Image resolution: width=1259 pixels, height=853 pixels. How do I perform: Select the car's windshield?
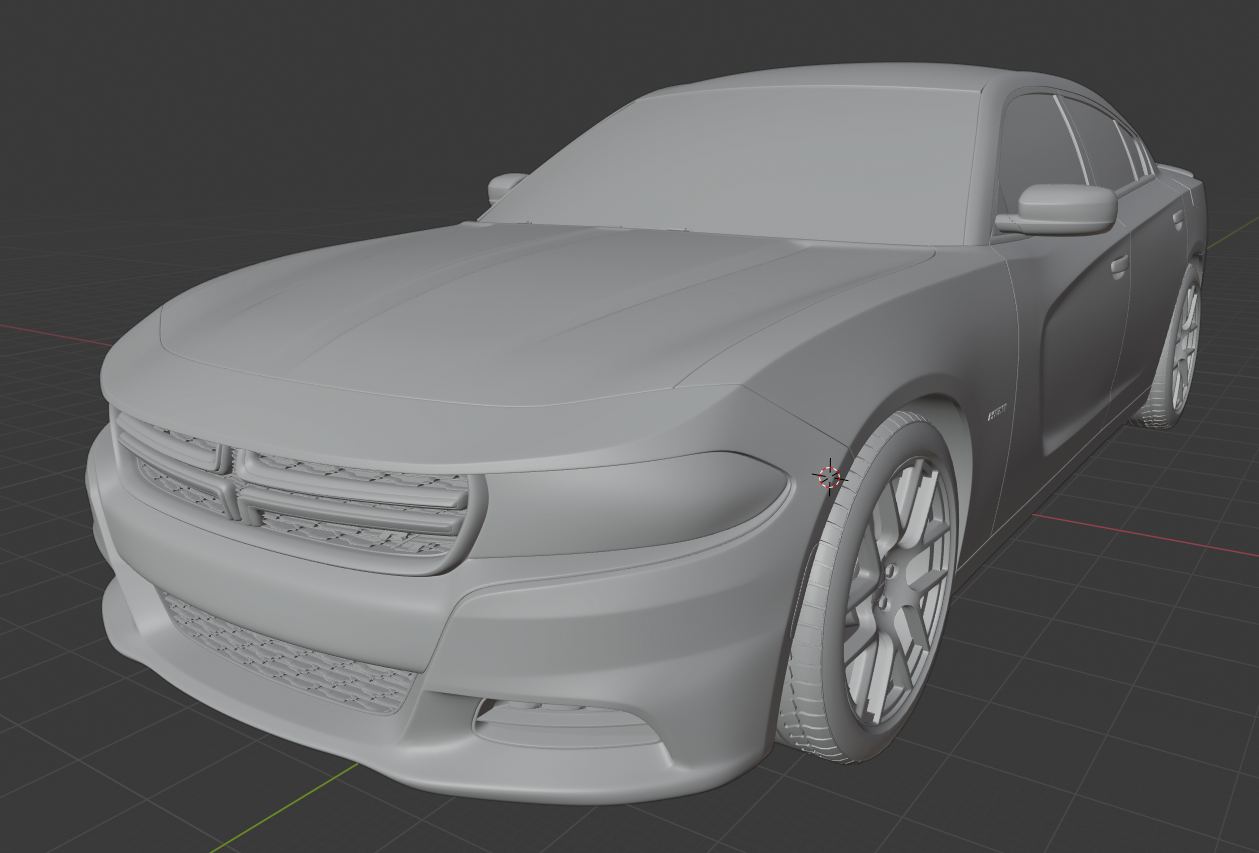735,164
